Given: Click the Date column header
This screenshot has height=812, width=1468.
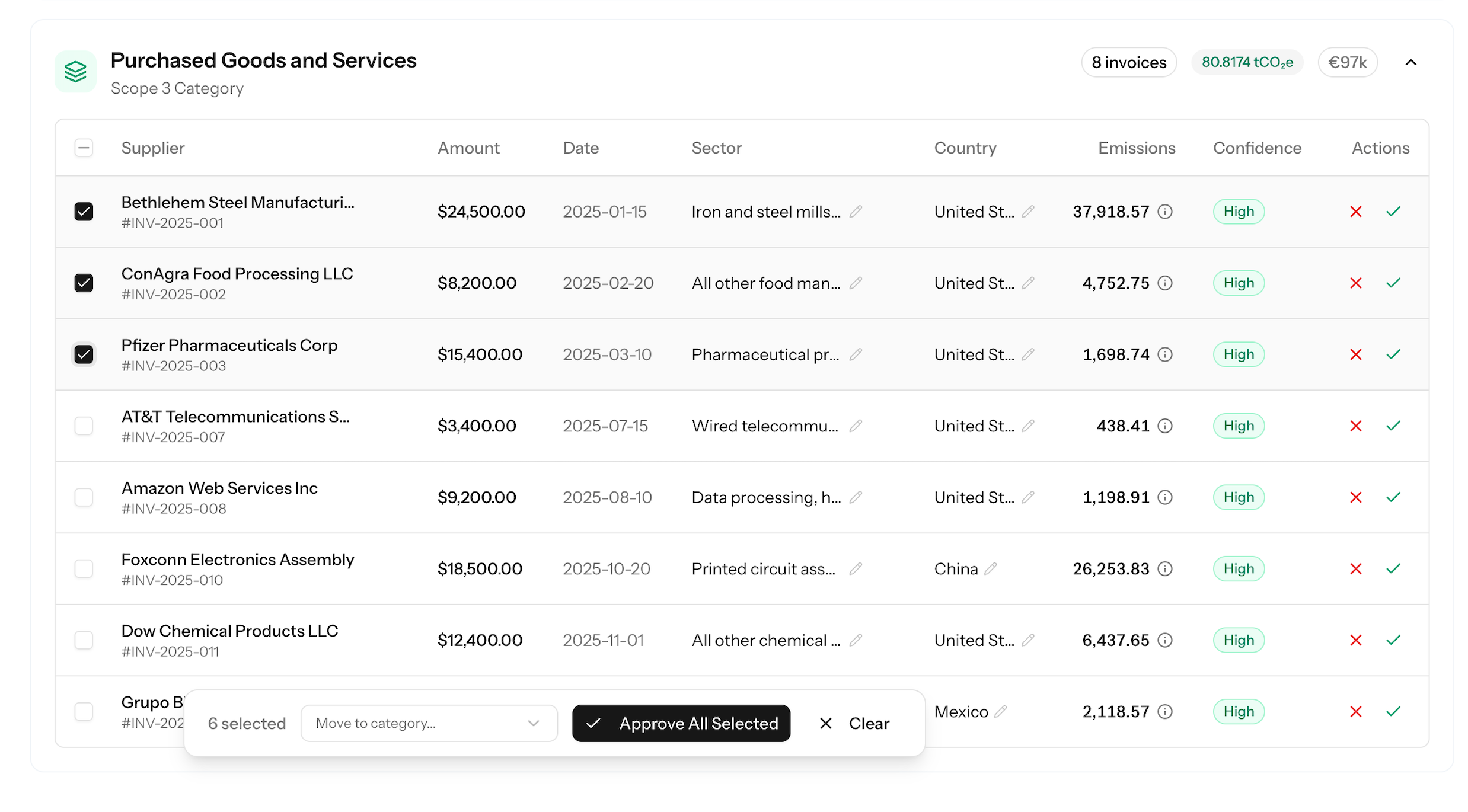Looking at the screenshot, I should point(580,148).
